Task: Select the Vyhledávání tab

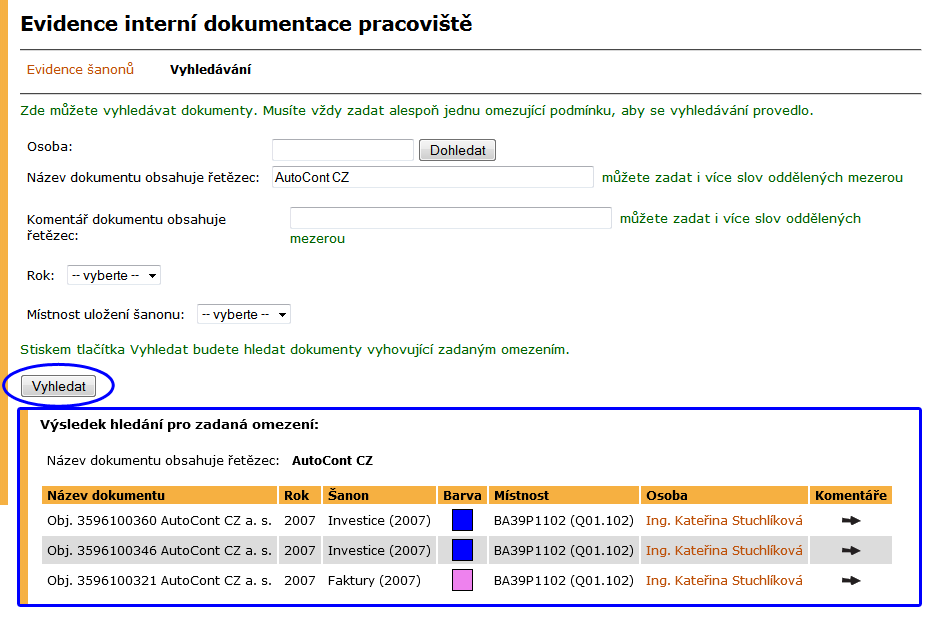Action: click(x=210, y=70)
